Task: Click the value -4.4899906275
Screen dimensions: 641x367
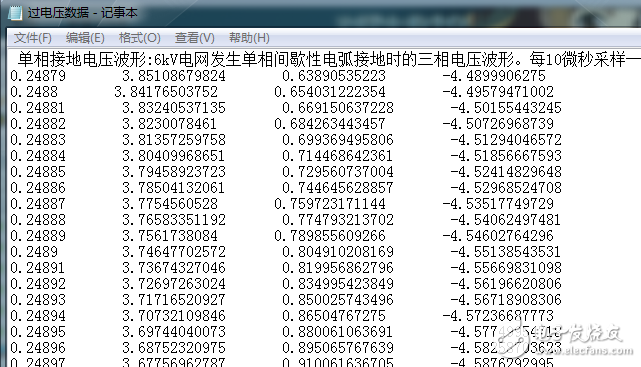Action: 494,76
